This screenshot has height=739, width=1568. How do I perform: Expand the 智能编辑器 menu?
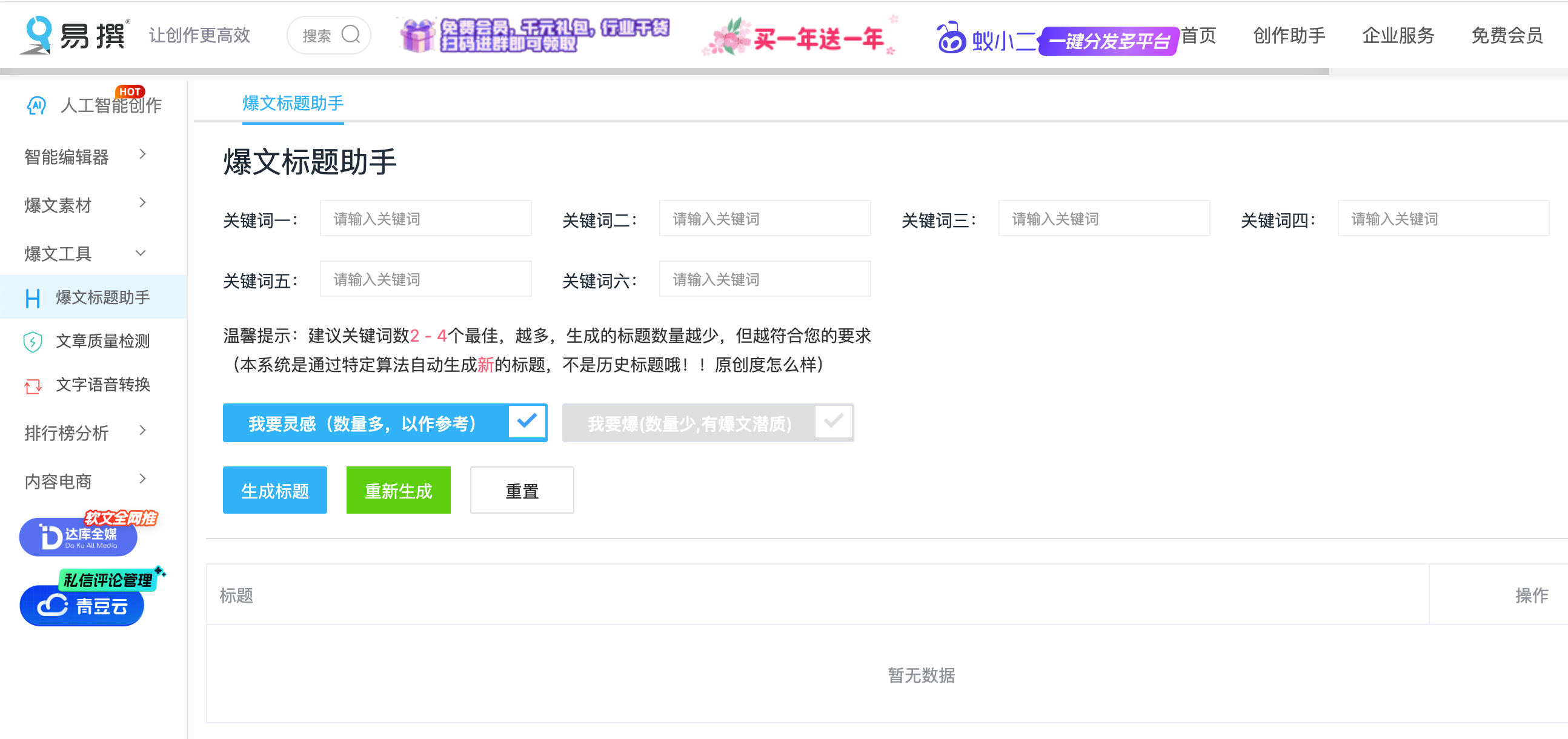pos(142,154)
